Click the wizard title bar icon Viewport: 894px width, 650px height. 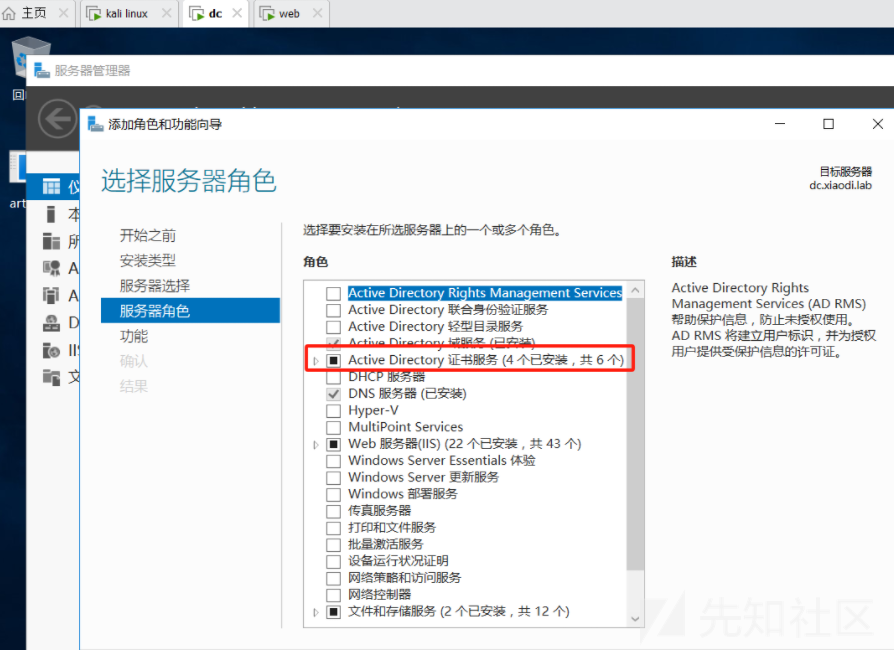point(95,124)
